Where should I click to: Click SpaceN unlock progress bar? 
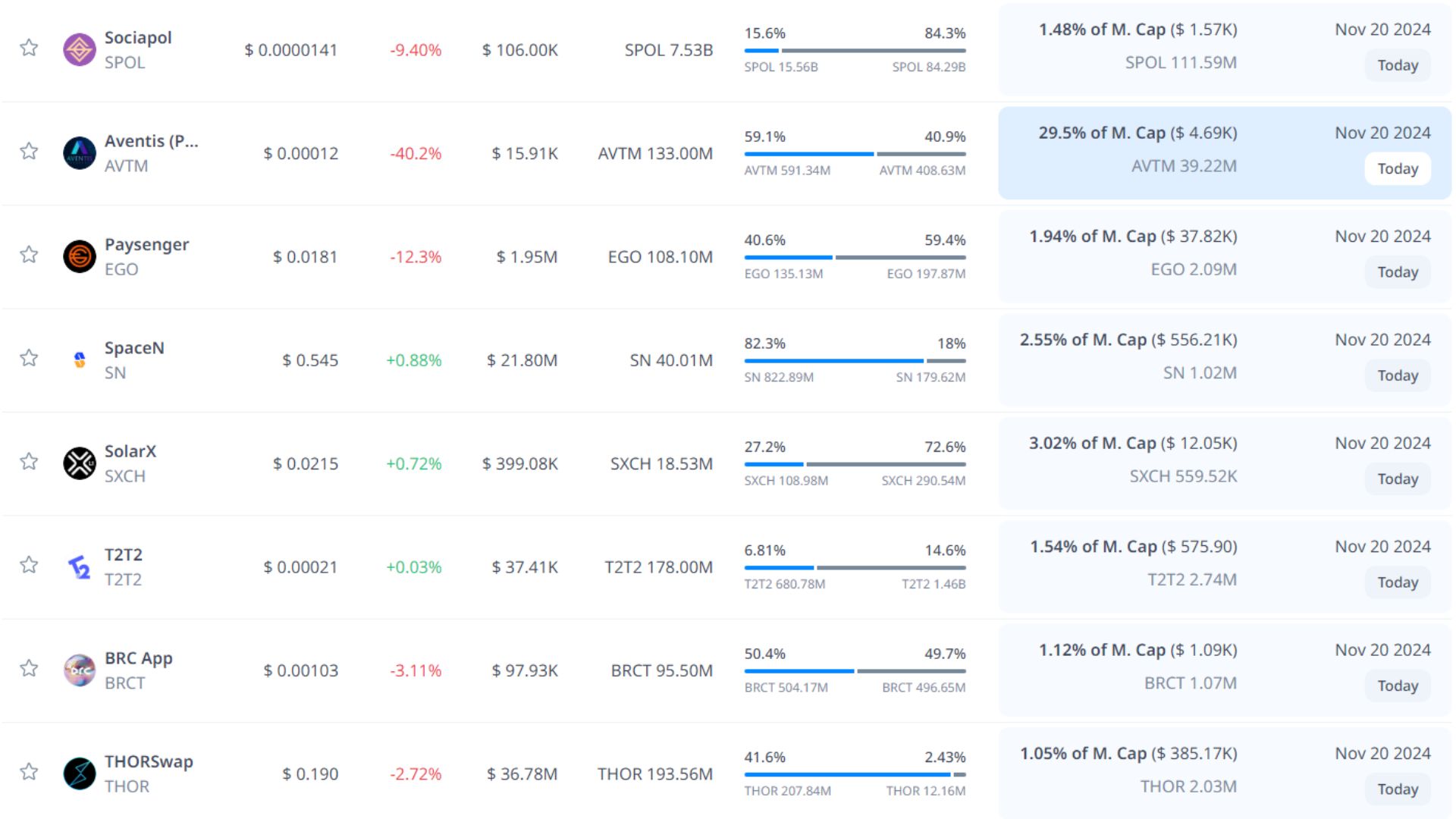855,361
